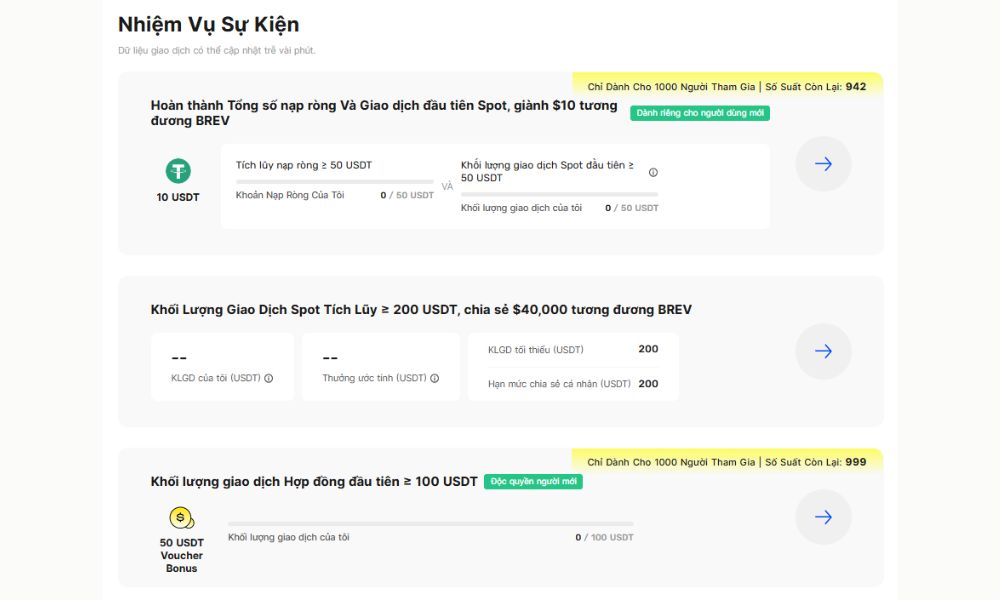Click the green USDT Tether icon
The image size is (1000, 600).
click(177, 171)
